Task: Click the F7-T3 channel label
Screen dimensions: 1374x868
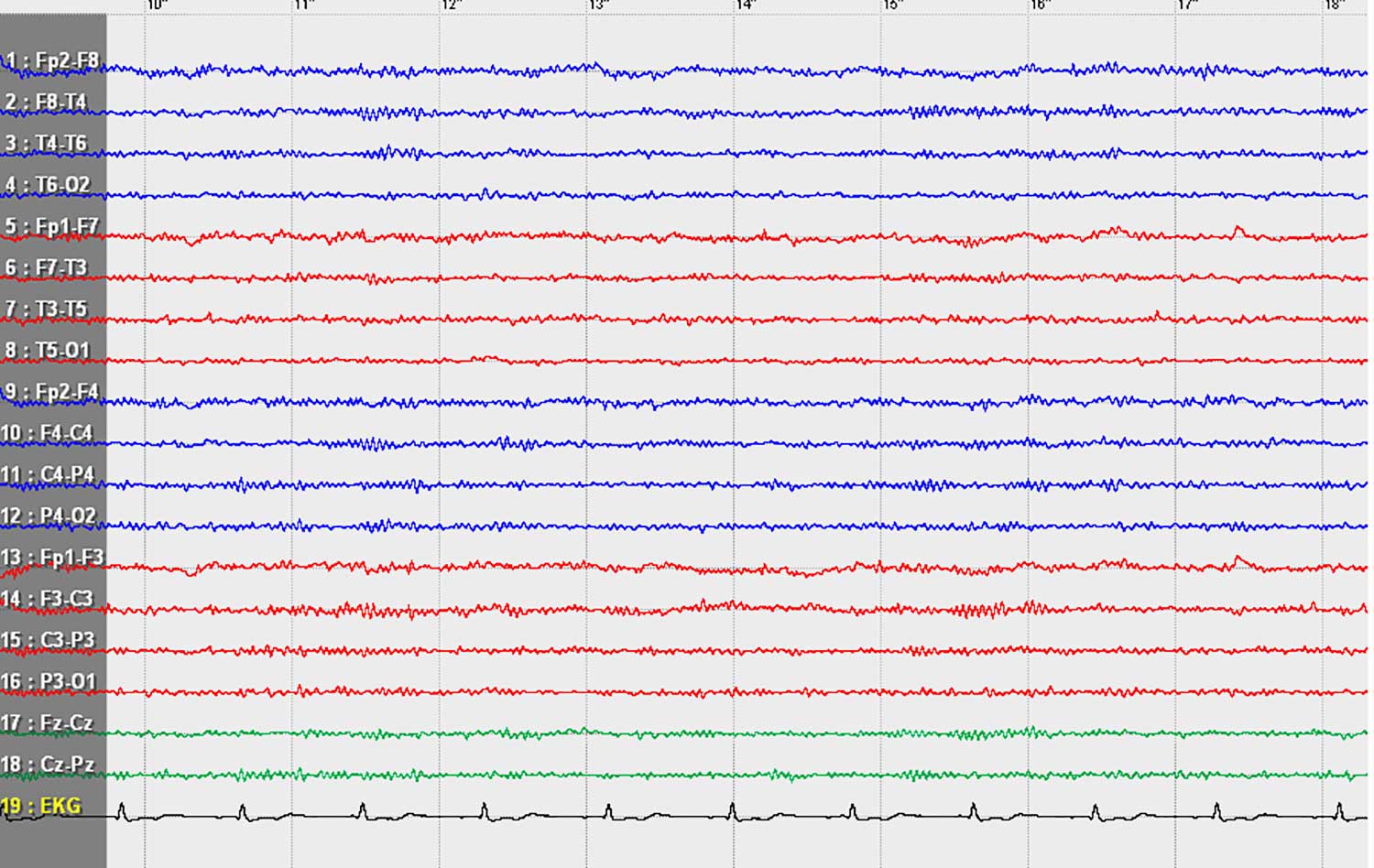Action: coord(46,267)
